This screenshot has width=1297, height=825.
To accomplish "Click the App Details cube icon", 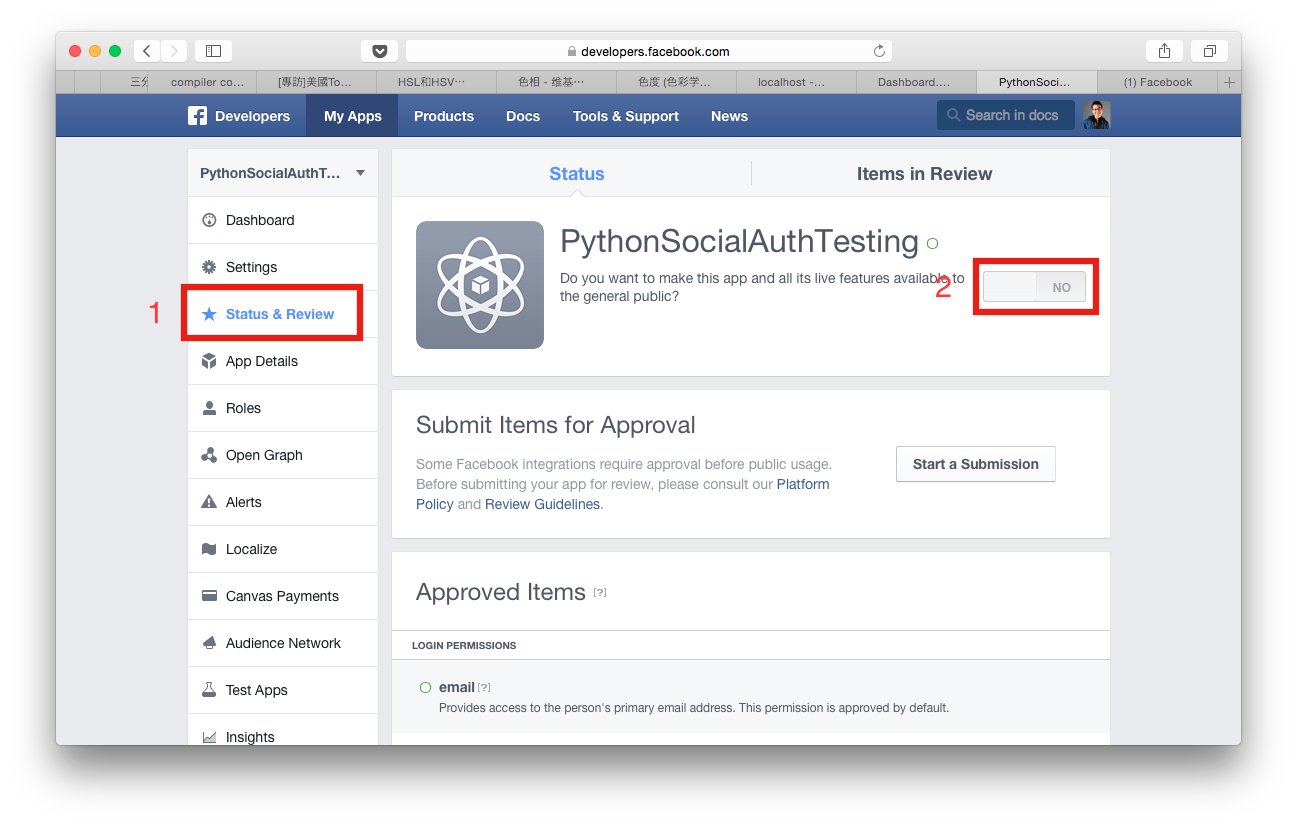I will (x=209, y=361).
